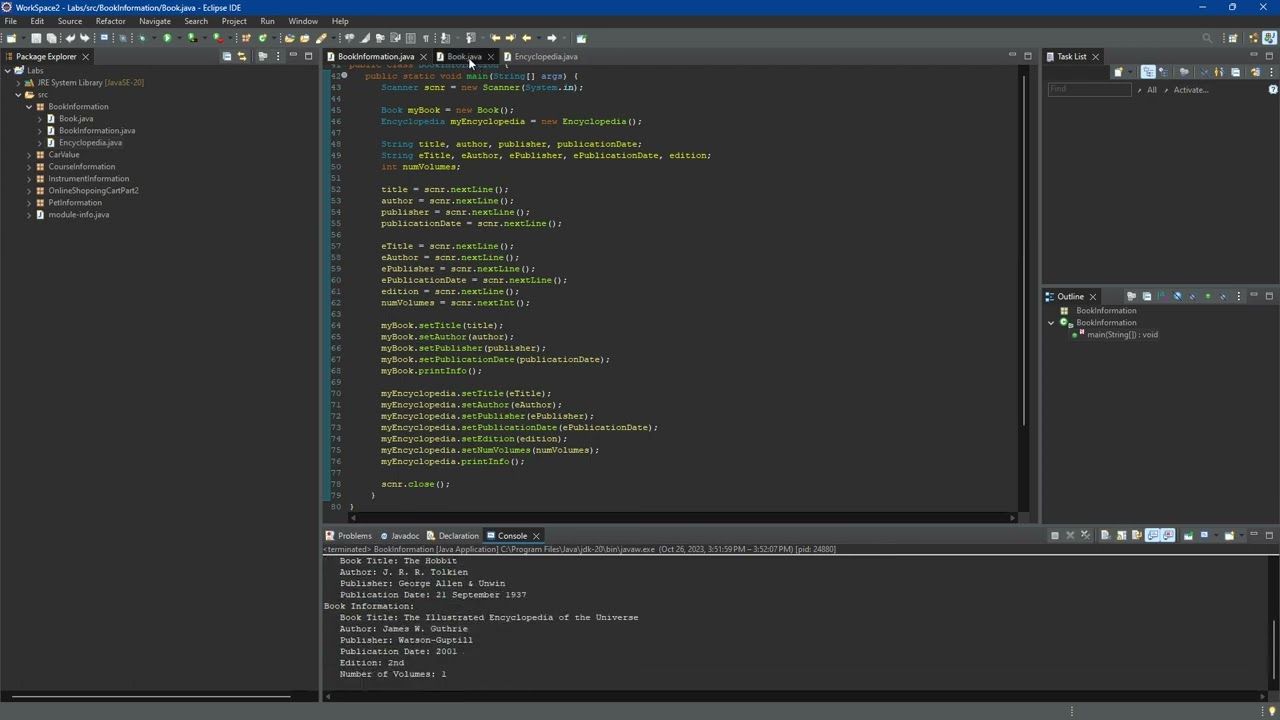The image size is (1280, 720).
Task: Open the Refactor menu
Action: (110, 21)
